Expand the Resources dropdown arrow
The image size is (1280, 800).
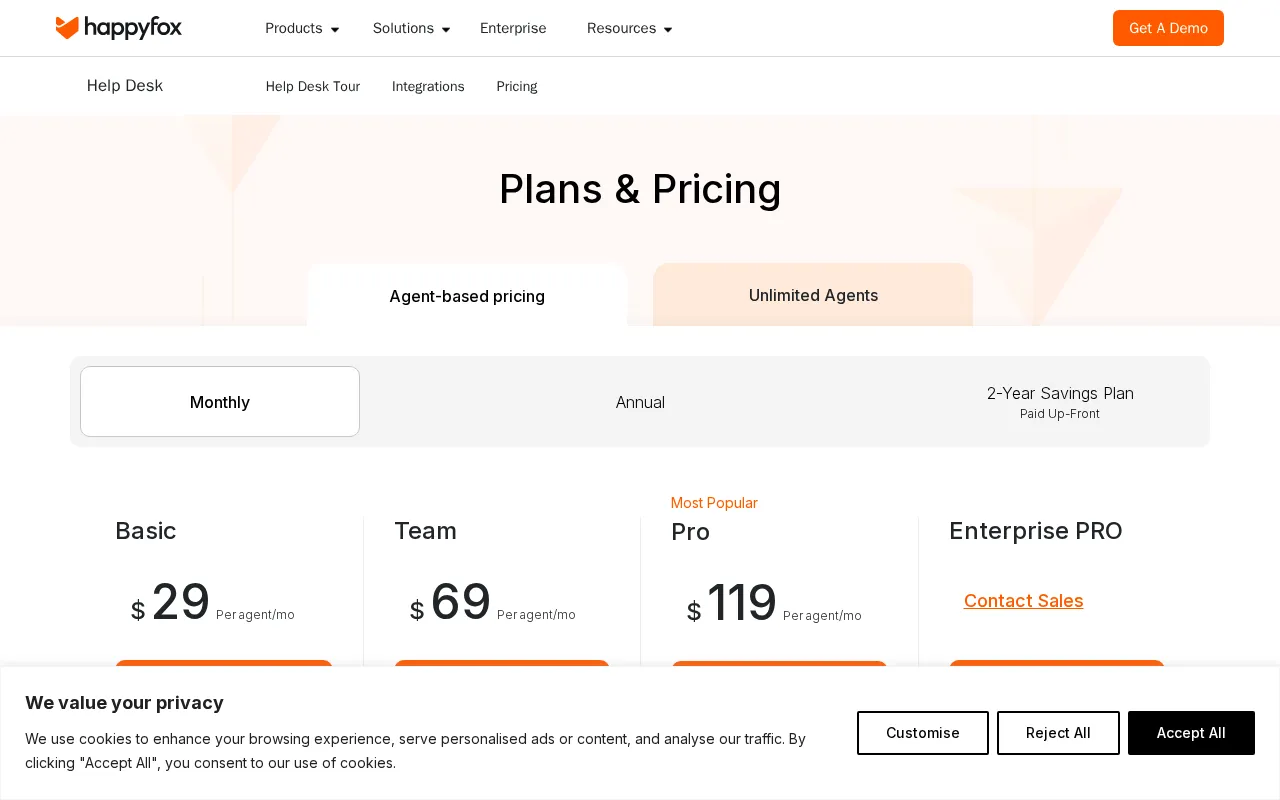tap(668, 30)
